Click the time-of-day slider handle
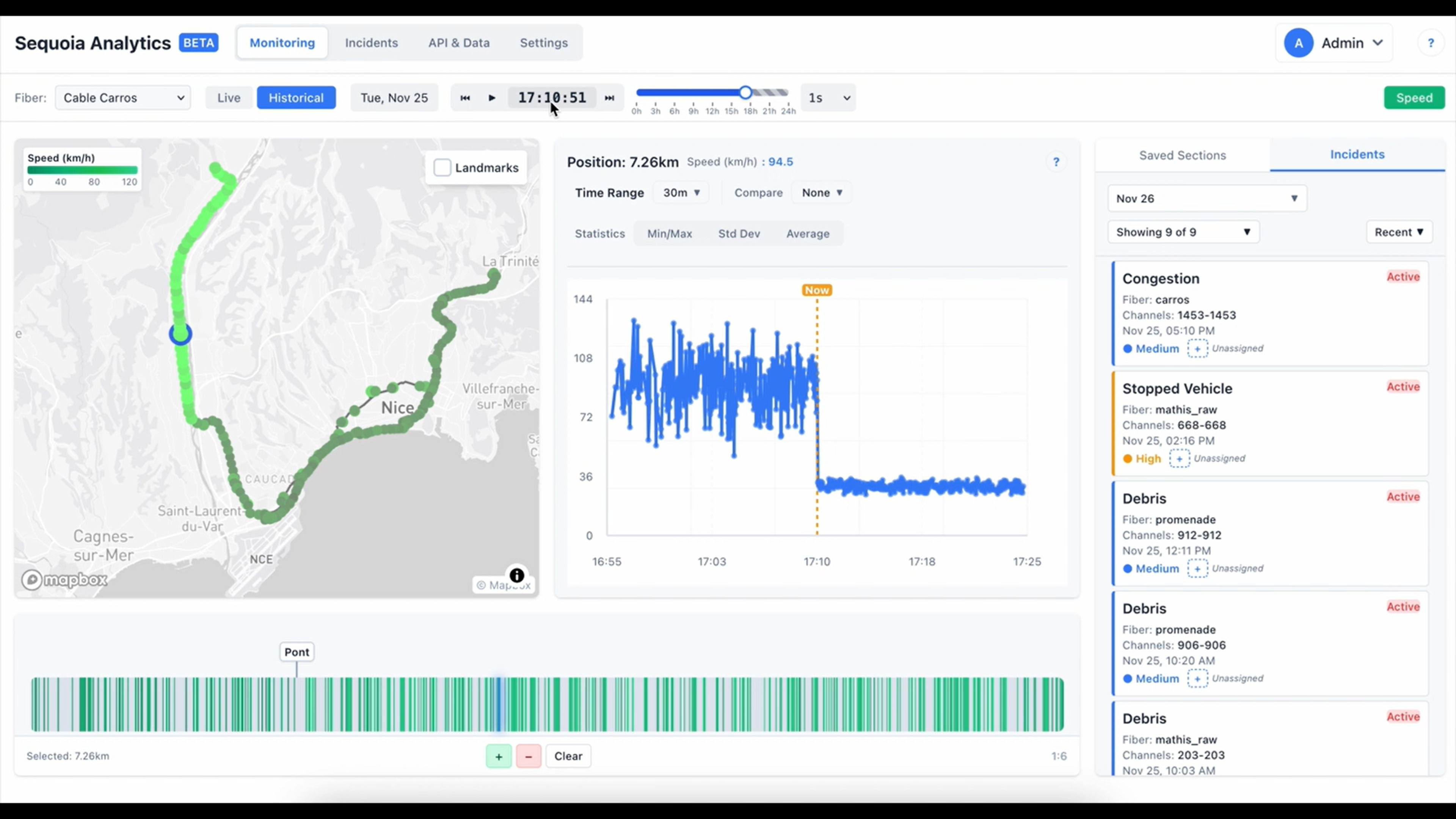 click(x=745, y=93)
